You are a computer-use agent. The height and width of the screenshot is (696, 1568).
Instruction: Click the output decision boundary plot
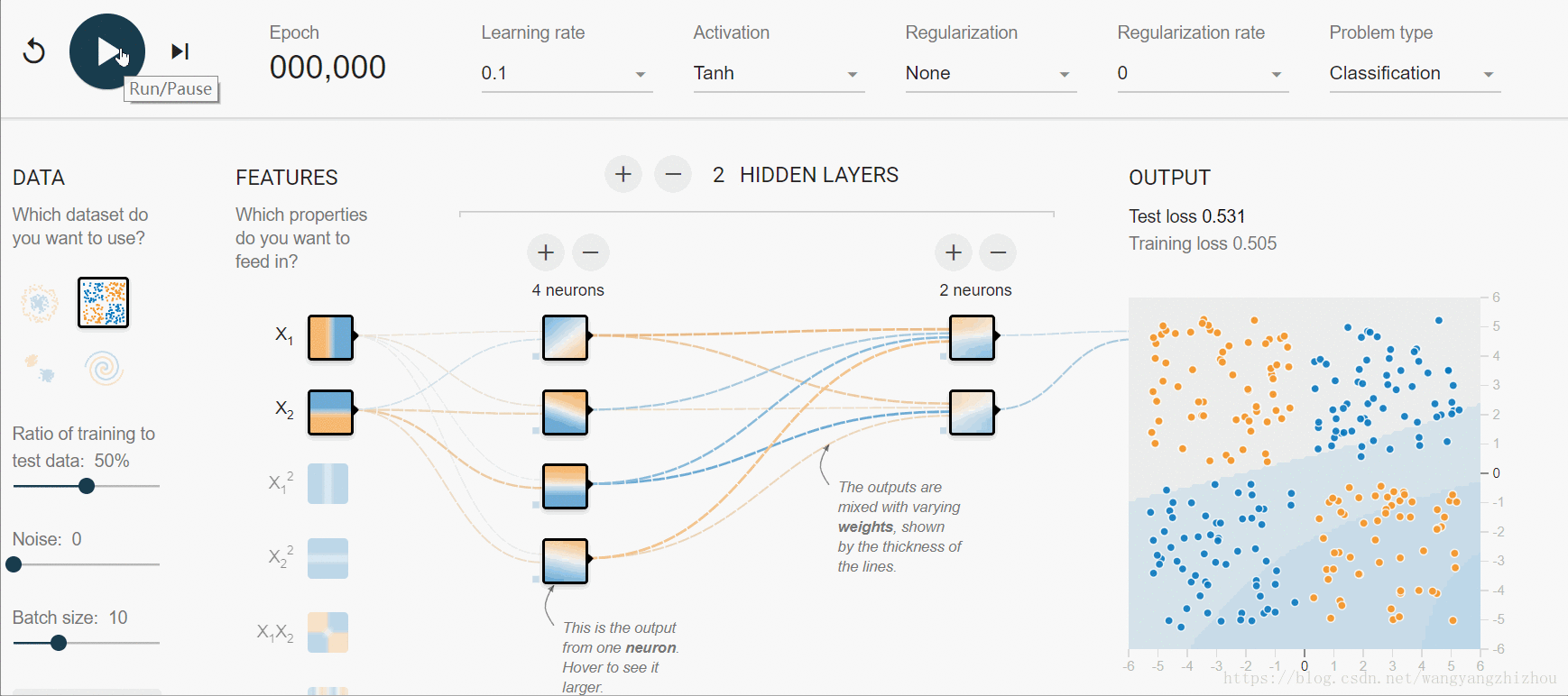[1305, 473]
